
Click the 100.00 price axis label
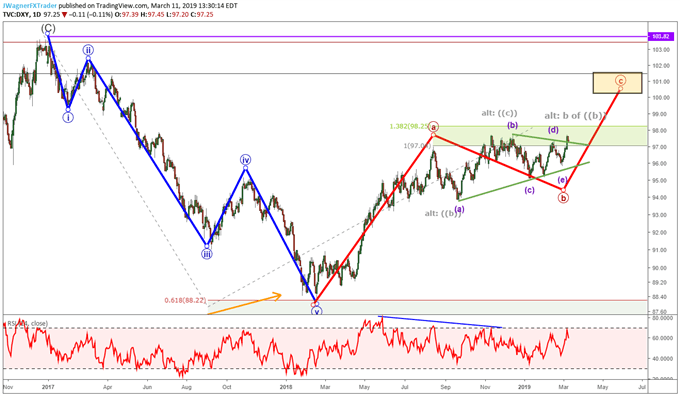pyautogui.click(x=661, y=98)
